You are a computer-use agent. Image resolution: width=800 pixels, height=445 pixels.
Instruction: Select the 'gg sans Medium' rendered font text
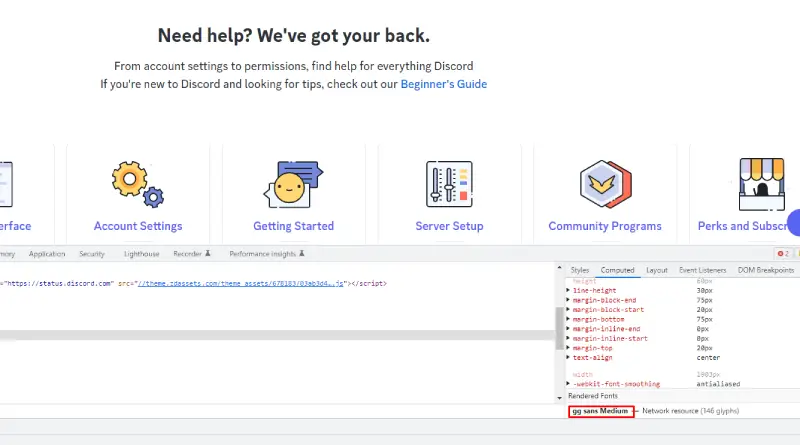coord(600,411)
